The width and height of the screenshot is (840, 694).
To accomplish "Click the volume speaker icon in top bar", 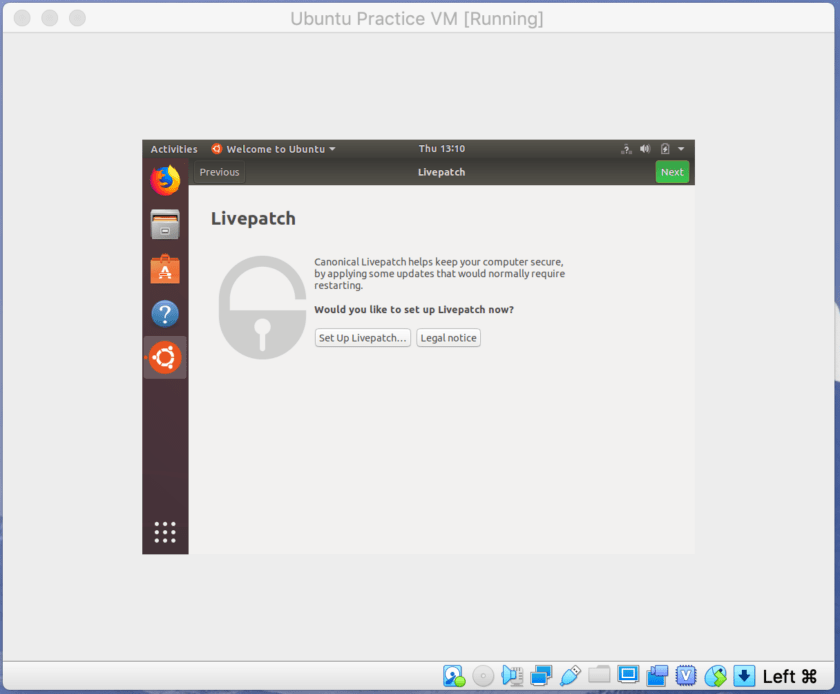I will (x=645, y=149).
